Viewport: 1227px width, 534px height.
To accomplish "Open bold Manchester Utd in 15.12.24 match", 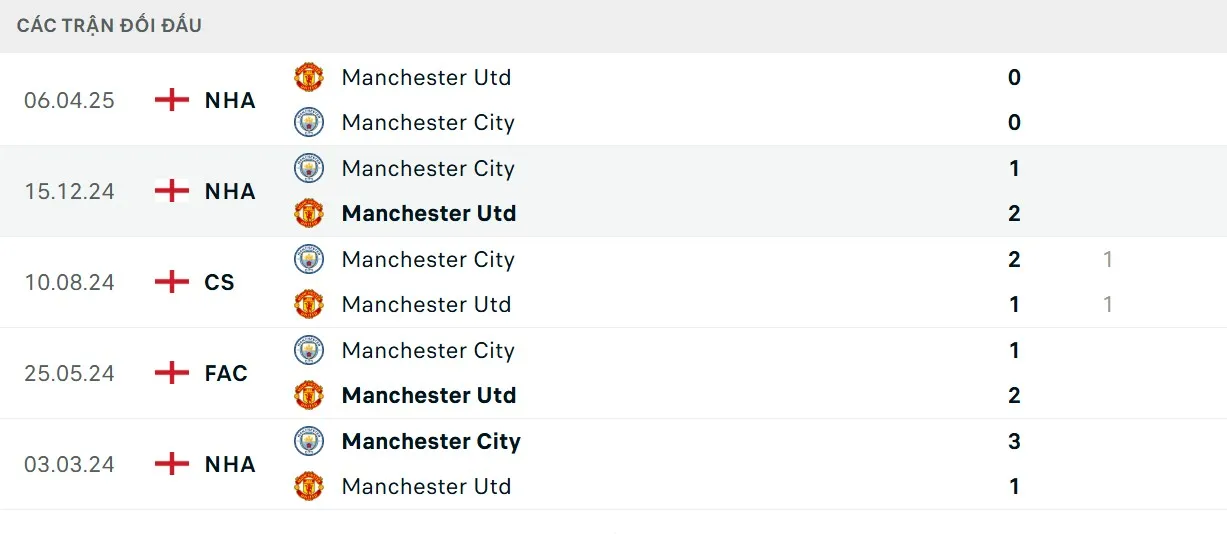I will pyautogui.click(x=429, y=213).
